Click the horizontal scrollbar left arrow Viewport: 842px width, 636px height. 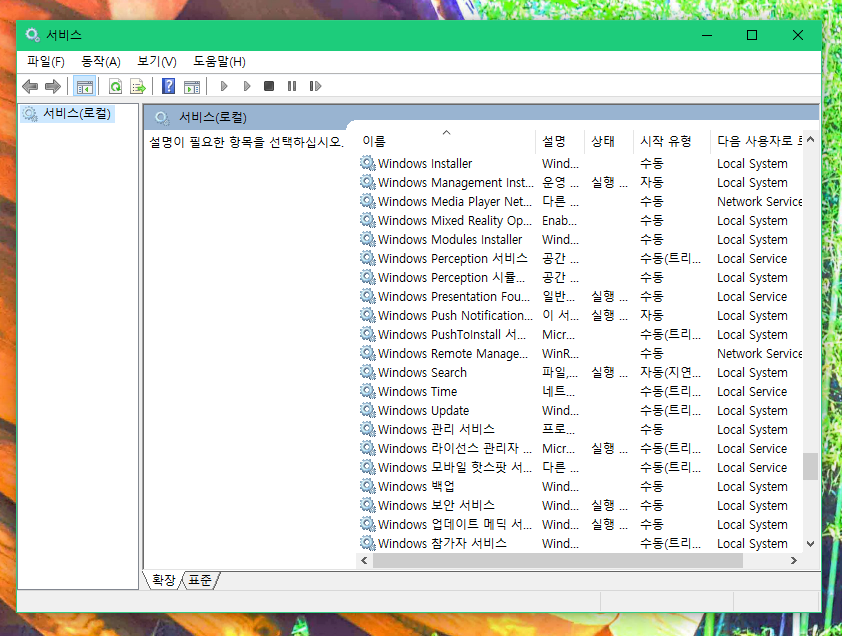[365, 561]
